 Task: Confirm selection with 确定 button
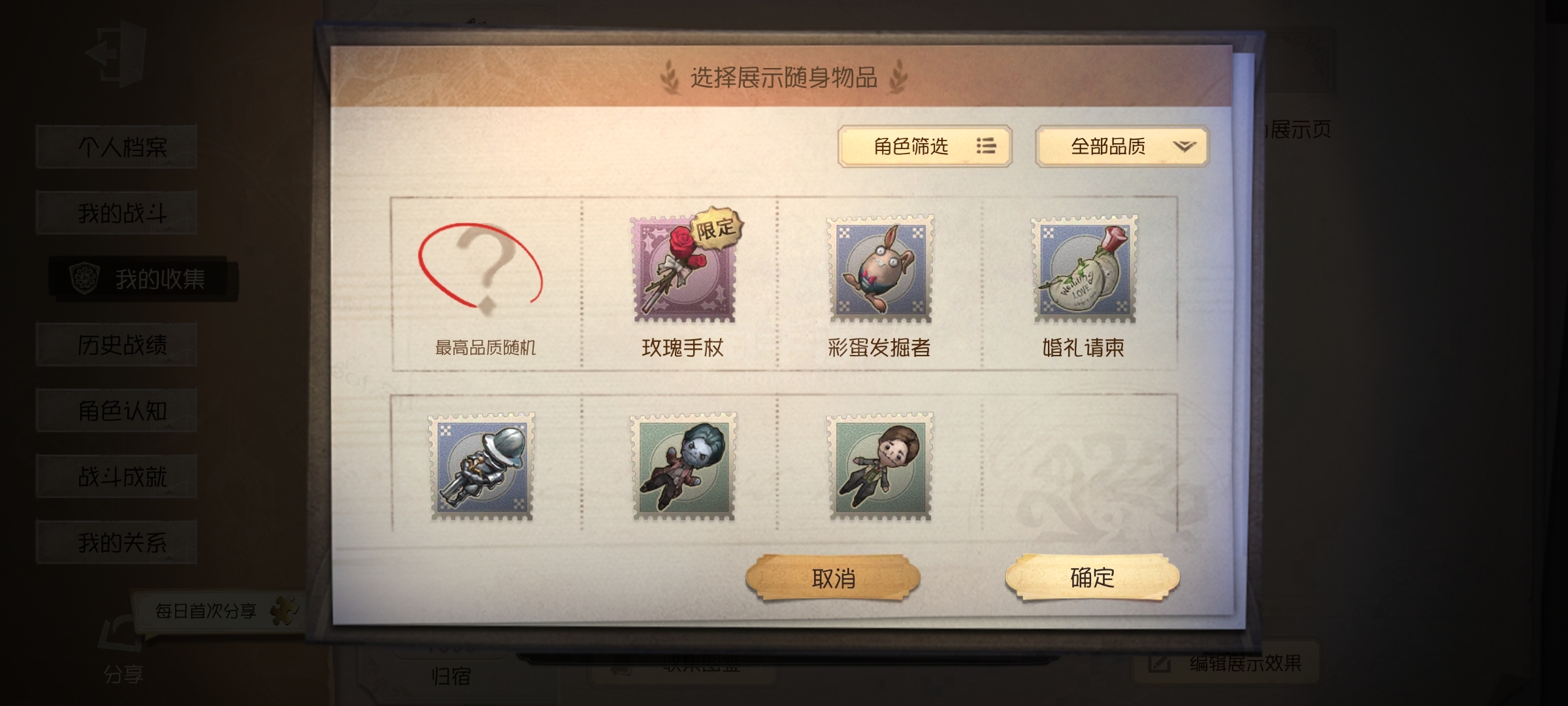pos(1092,577)
